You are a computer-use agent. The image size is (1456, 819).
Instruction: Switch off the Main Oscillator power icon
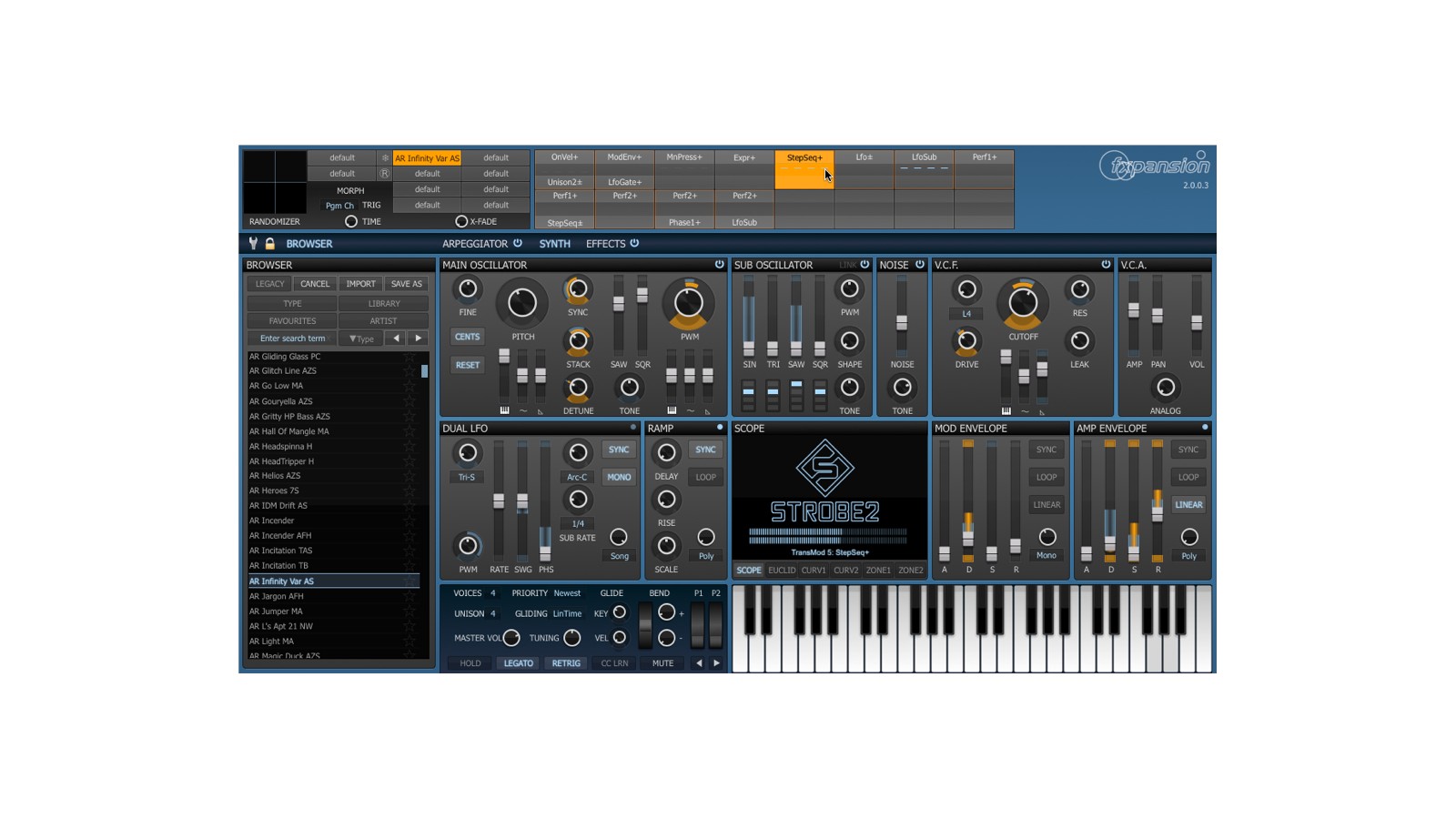(719, 265)
